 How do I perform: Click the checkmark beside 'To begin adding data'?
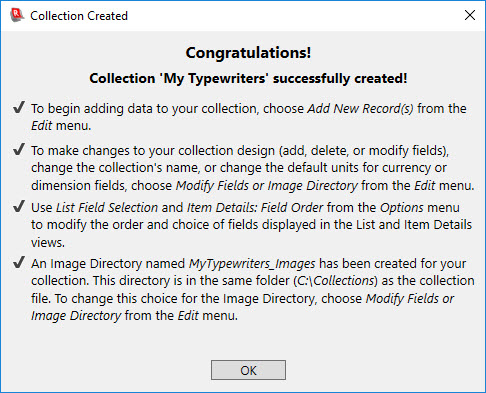tap(19, 108)
